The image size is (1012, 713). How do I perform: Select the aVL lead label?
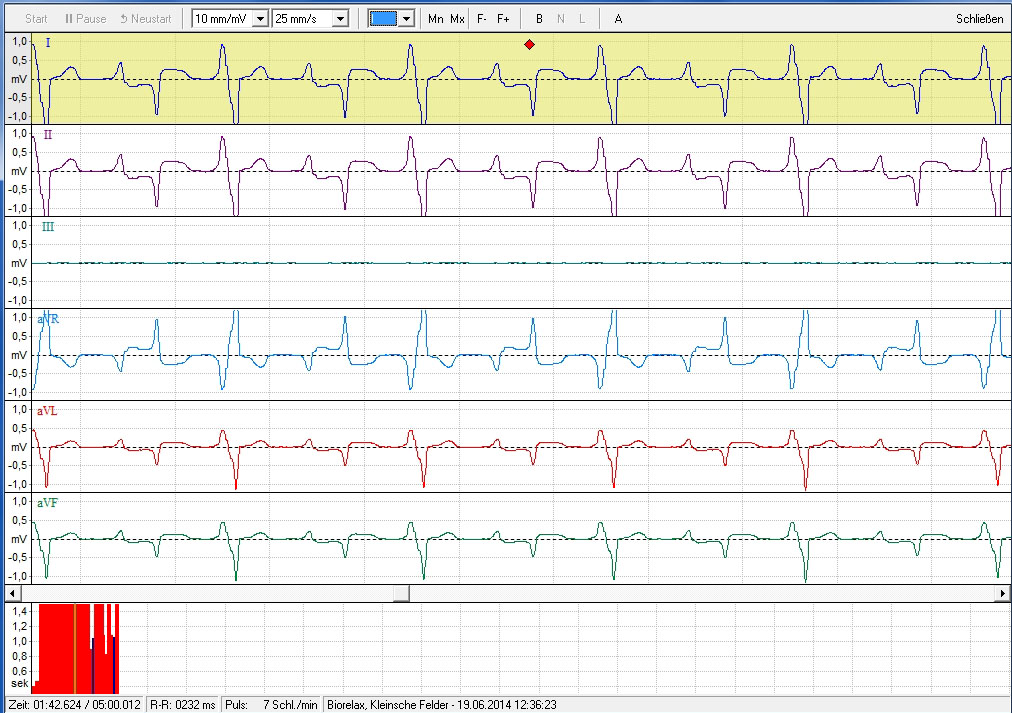tap(47, 411)
